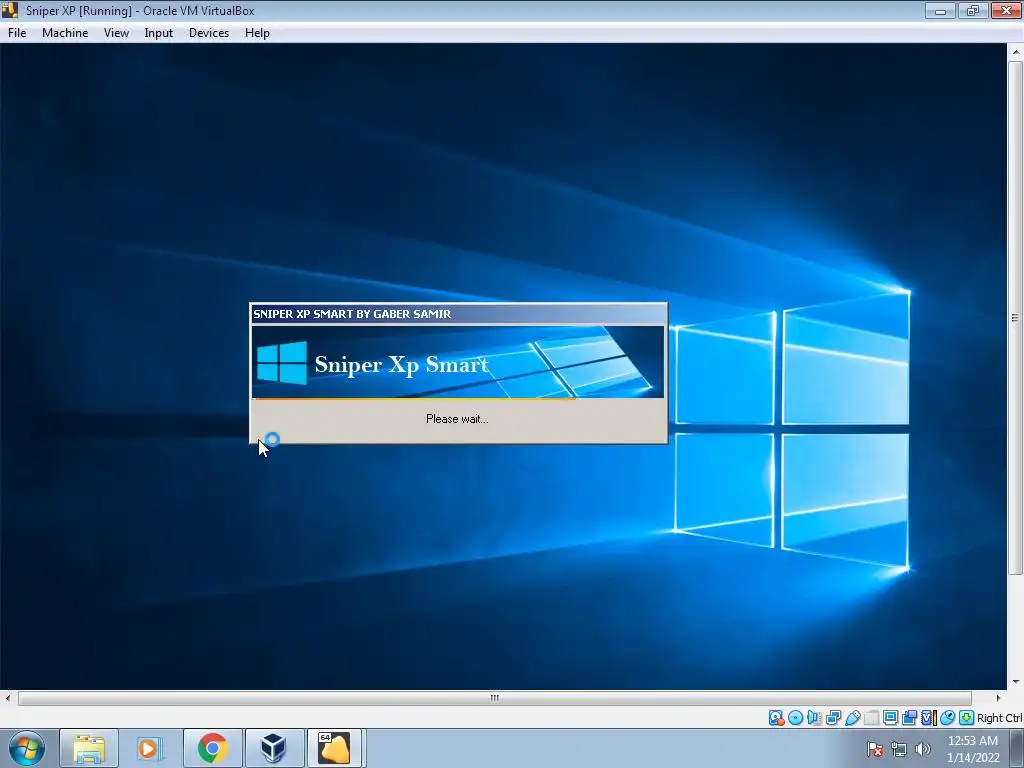Viewport: 1024px width, 768px height.
Task: Restore down the VirtualBox window
Action: click(972, 10)
